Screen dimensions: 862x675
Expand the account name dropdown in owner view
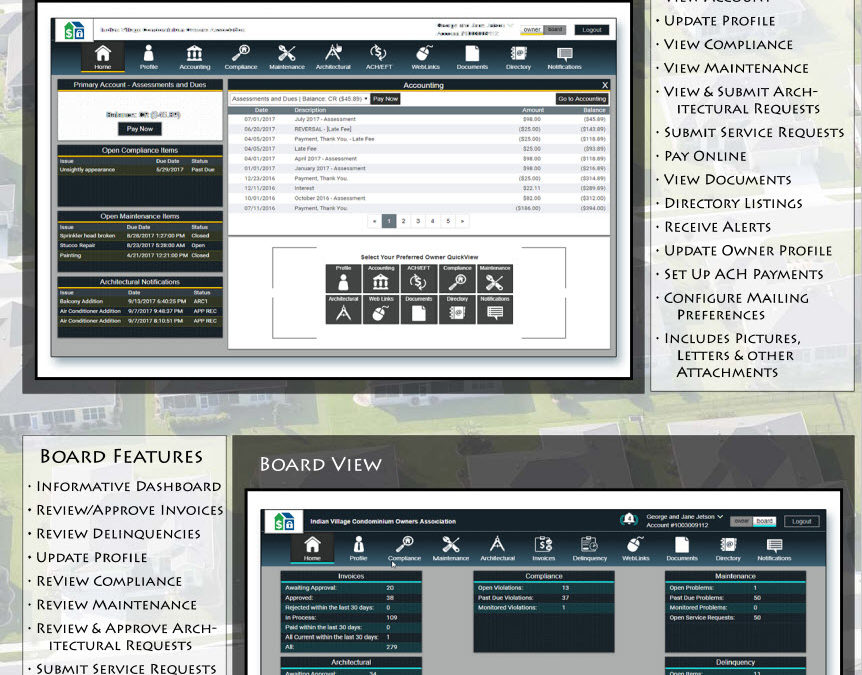point(510,25)
